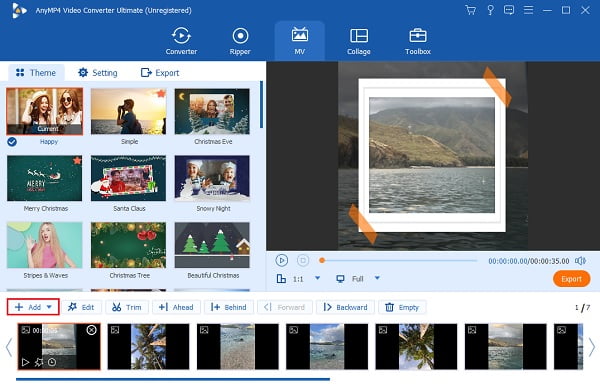Open the feedback chat icon
This screenshot has height=389, width=600.
coord(509,10)
